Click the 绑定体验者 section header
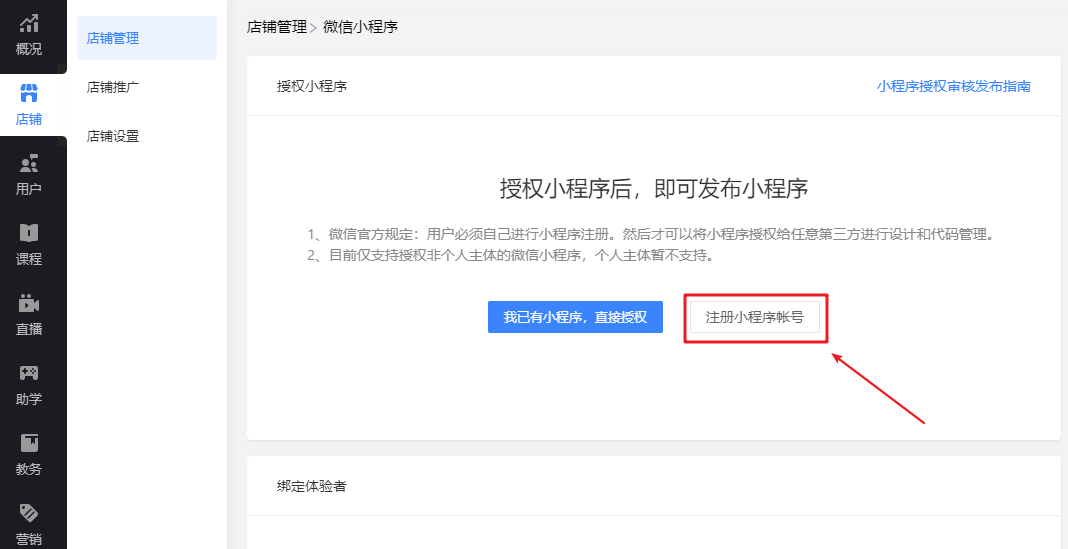This screenshot has height=549, width=1068. point(312,486)
